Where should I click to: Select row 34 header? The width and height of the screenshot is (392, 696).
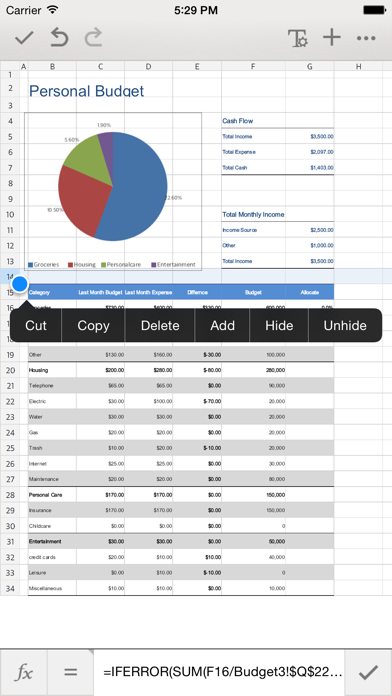click(x=10, y=589)
